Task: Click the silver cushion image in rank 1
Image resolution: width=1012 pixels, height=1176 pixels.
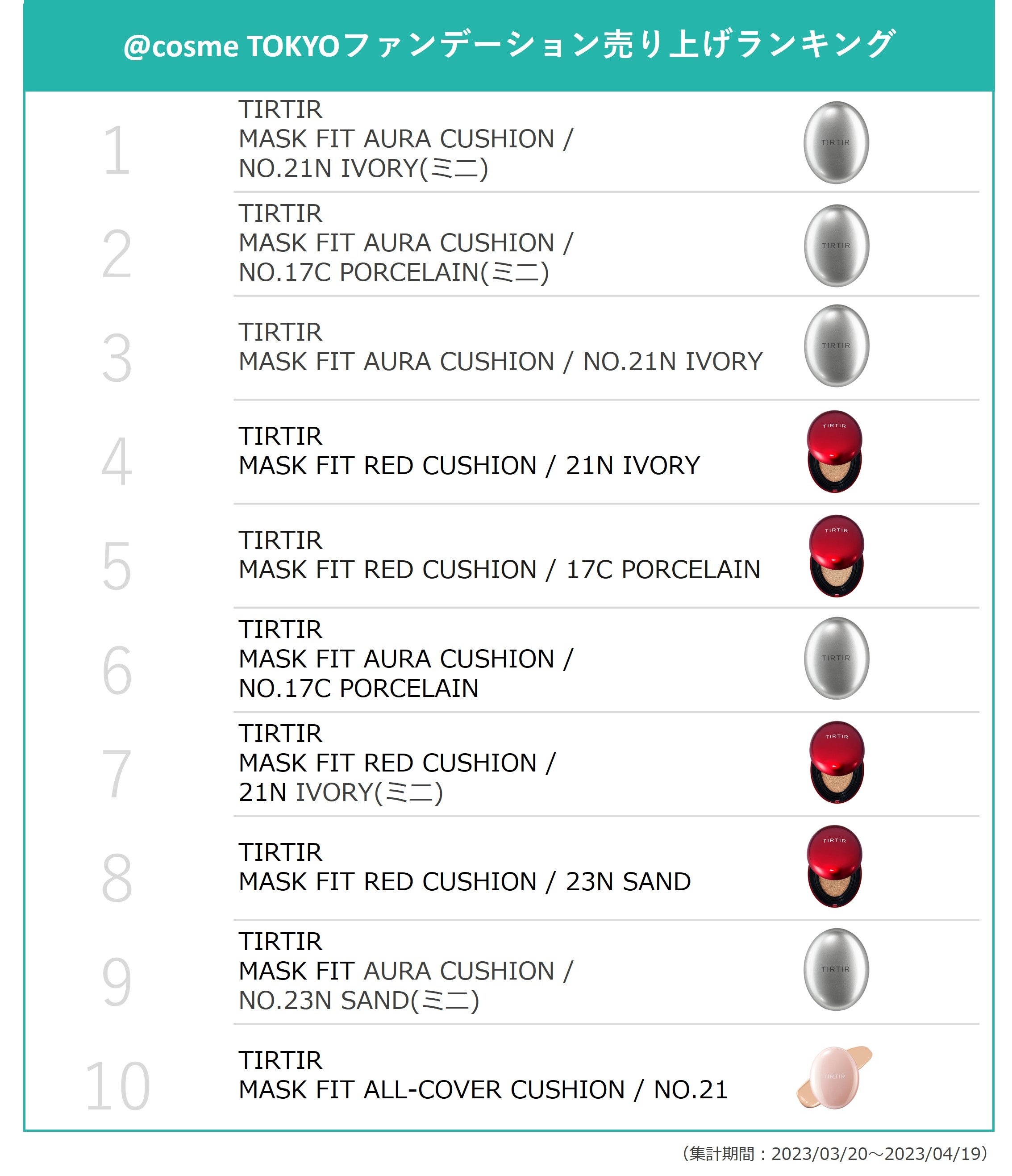Action: coord(836,142)
